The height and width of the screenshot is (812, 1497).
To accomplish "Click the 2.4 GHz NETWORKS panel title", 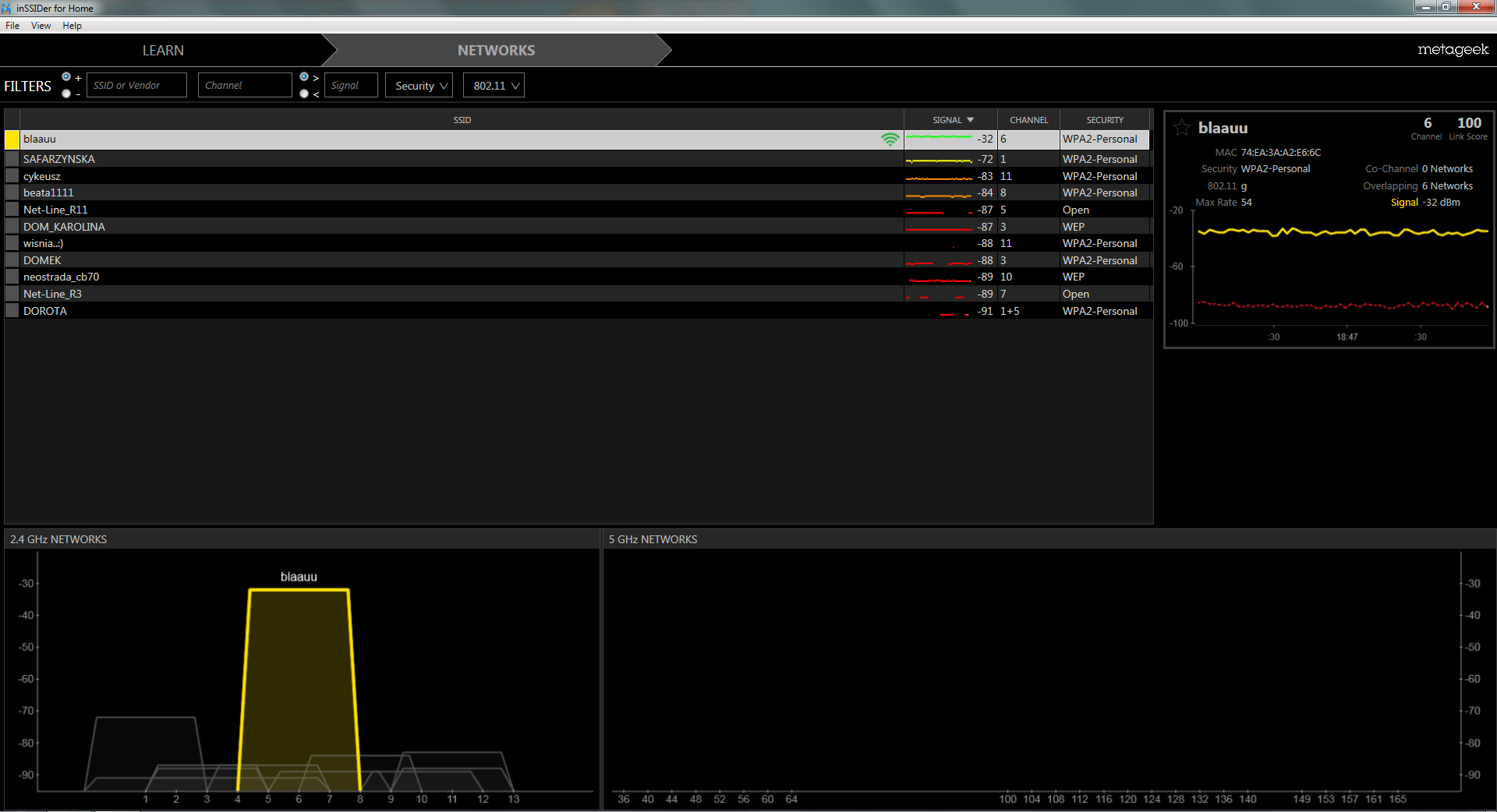I will [58, 539].
